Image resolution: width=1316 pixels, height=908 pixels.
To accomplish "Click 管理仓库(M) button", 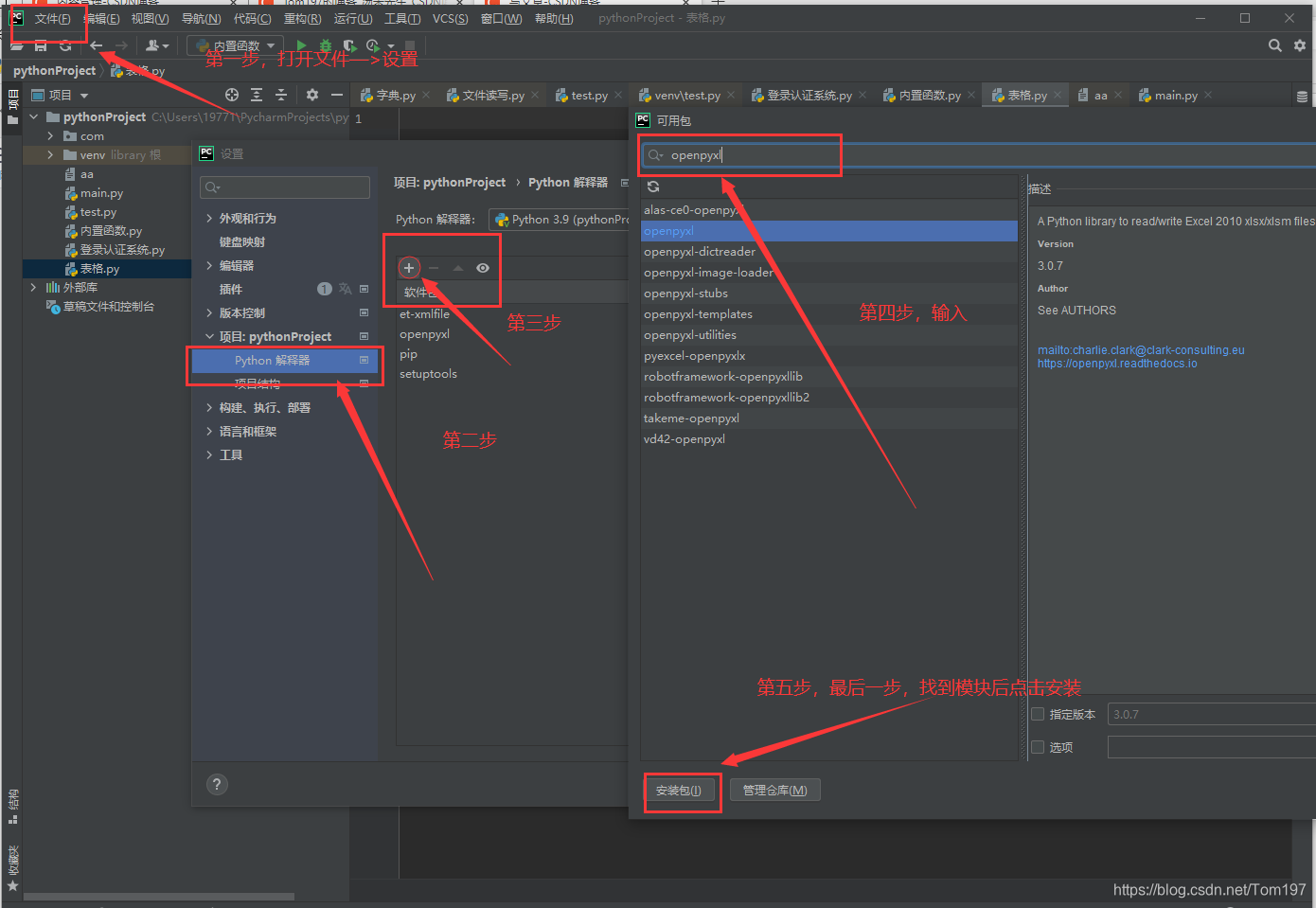I will coord(774,790).
